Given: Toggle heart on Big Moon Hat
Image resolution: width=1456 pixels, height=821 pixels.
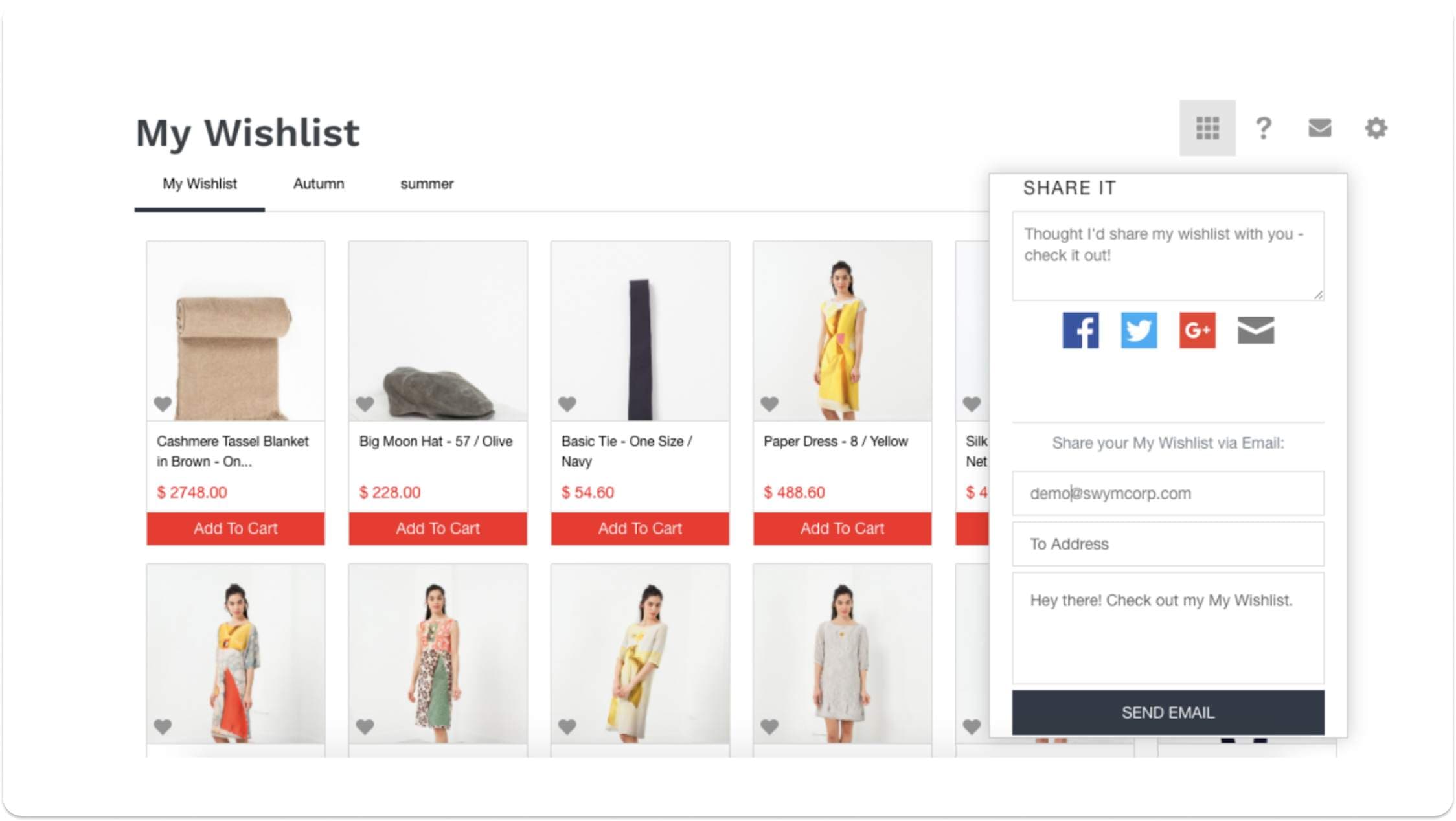Looking at the screenshot, I should tap(365, 403).
